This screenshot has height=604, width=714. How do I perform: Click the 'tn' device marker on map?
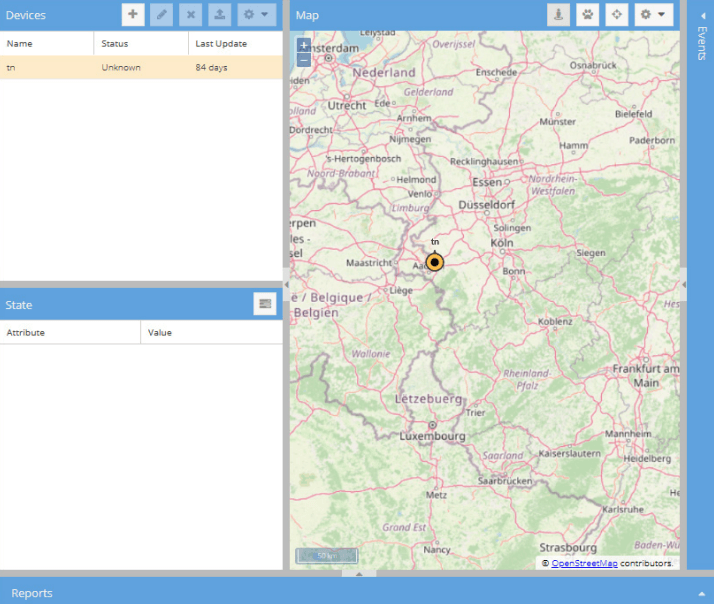coord(434,262)
